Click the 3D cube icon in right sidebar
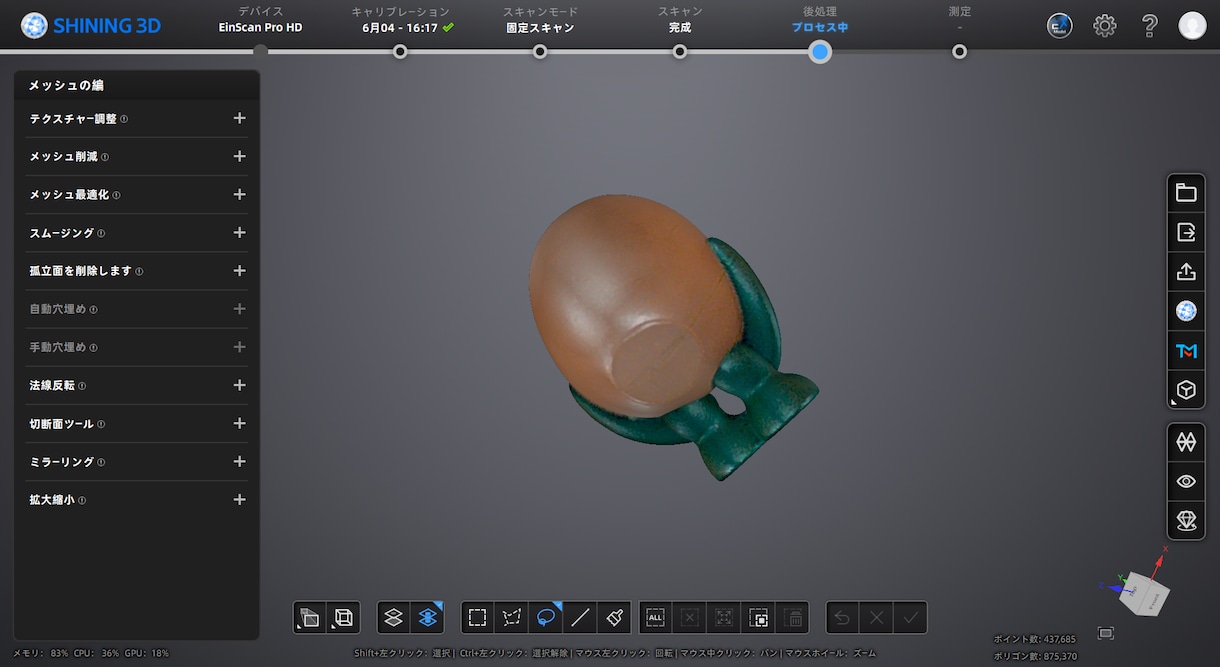The image size is (1220, 667). coord(1186,389)
